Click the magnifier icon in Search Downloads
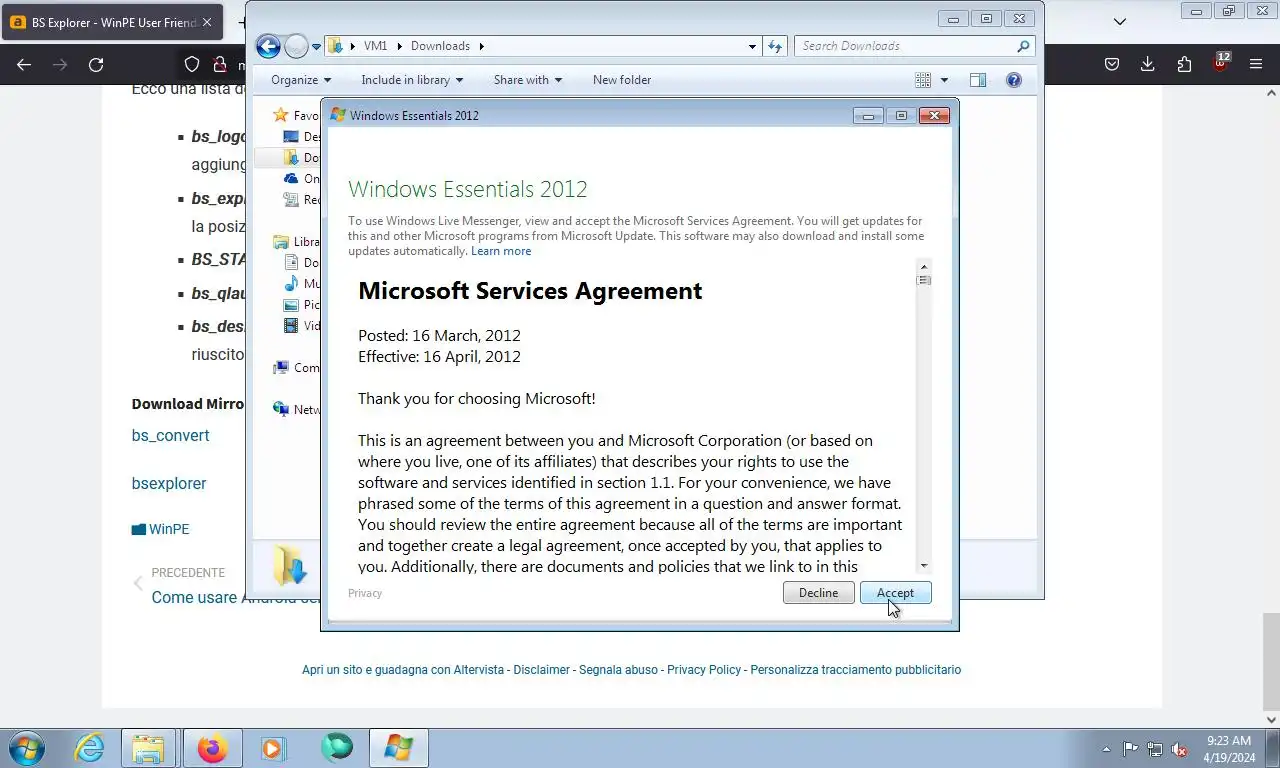Screen dimensions: 1280x768 [x=1023, y=46]
